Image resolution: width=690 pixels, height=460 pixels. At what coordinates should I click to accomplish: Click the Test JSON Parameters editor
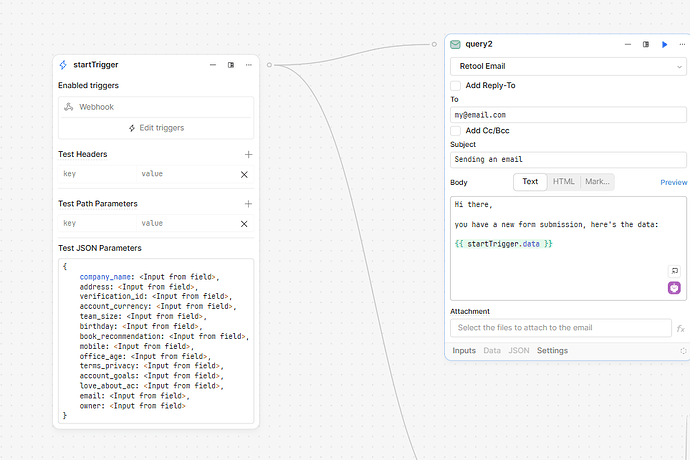coord(156,341)
